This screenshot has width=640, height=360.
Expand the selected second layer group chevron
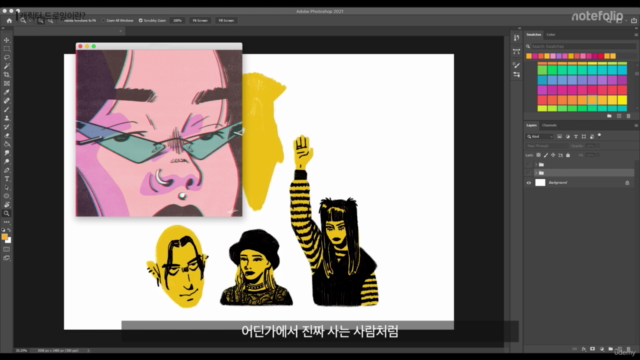click(x=536, y=173)
